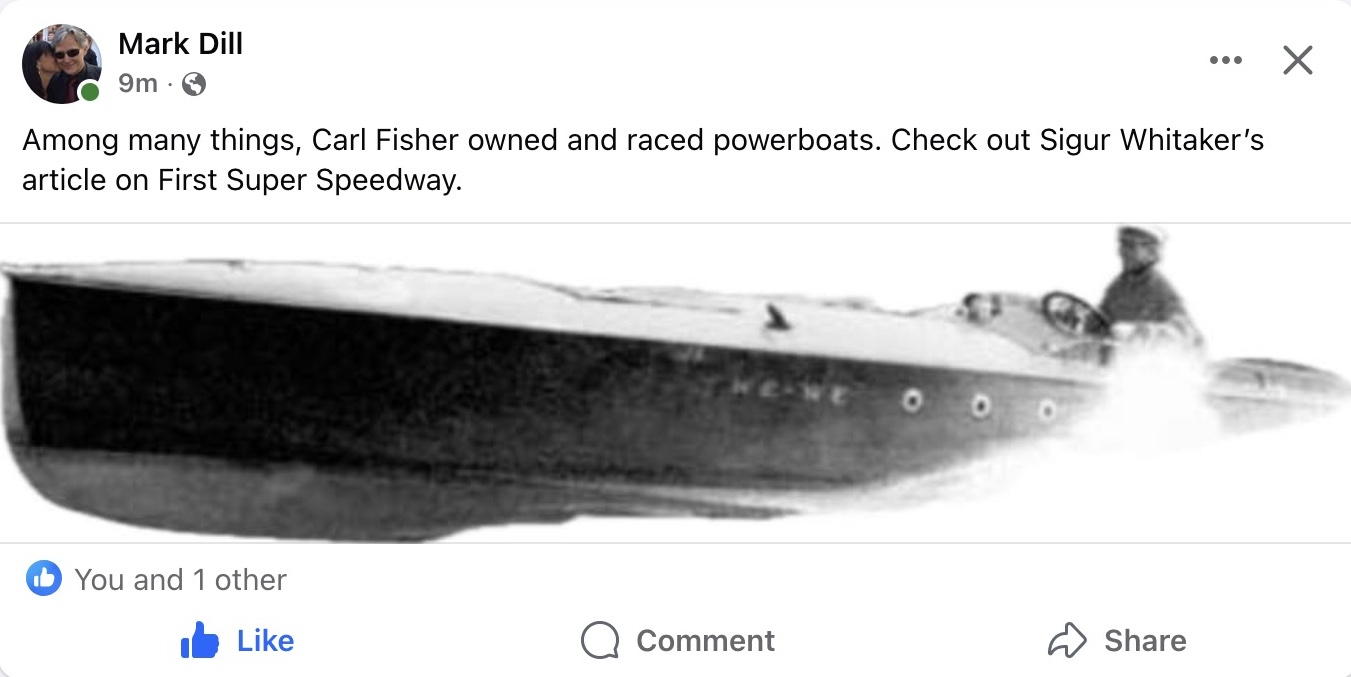Open Mark Dill's profile picture
This screenshot has height=677, width=1351.
point(61,63)
